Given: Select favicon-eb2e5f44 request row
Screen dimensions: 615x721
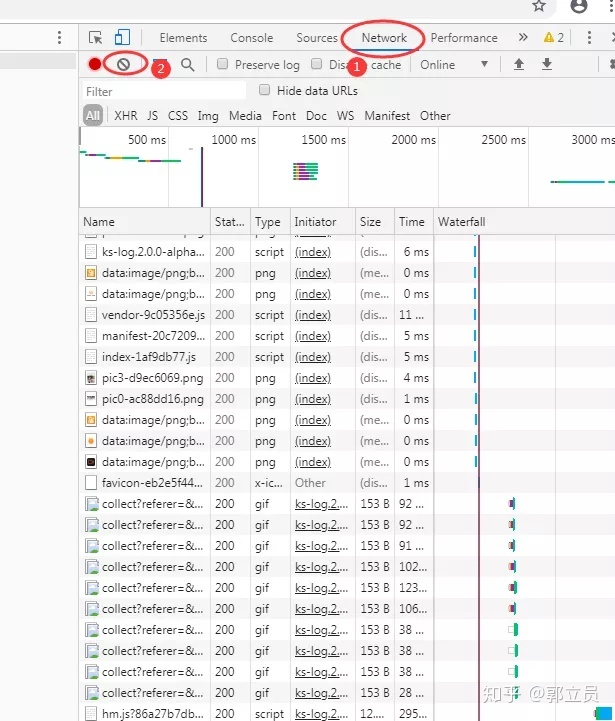Looking at the screenshot, I should click(x=347, y=483).
